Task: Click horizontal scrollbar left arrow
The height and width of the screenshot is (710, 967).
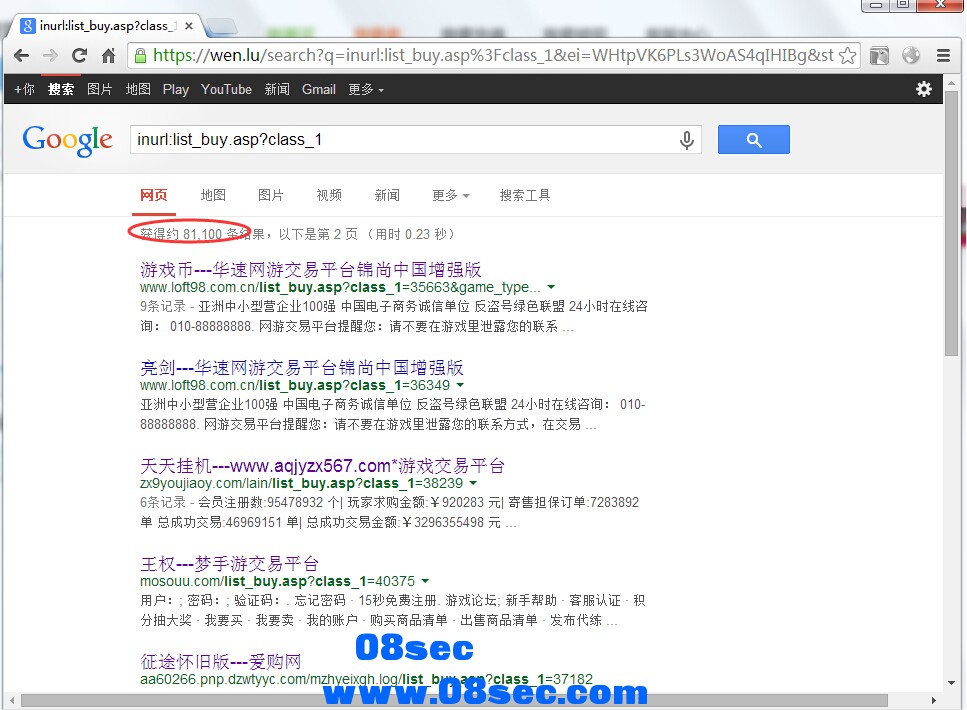Action: tap(12, 701)
